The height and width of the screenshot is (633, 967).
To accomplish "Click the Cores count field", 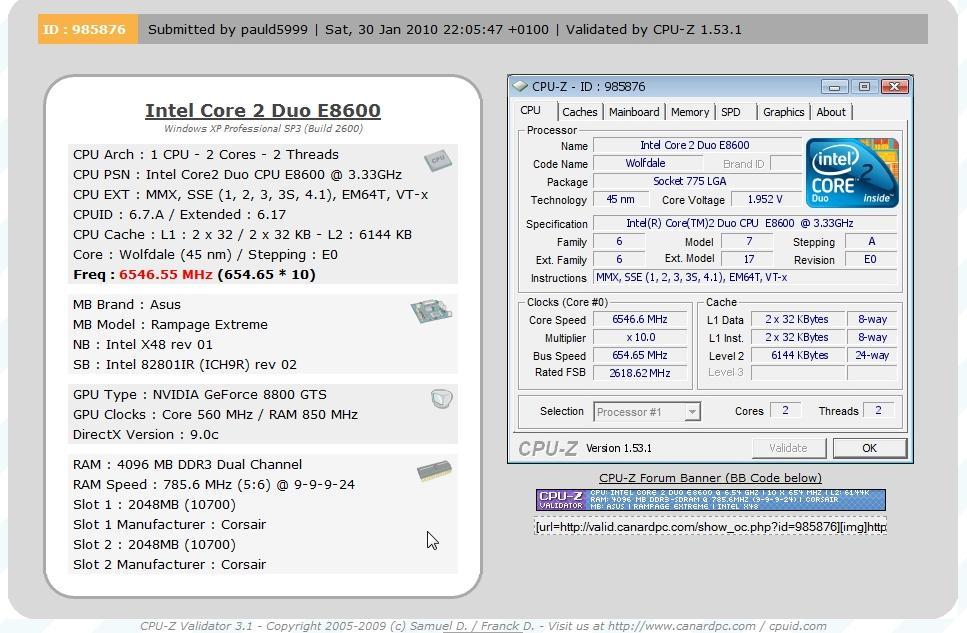I will pyautogui.click(x=785, y=410).
